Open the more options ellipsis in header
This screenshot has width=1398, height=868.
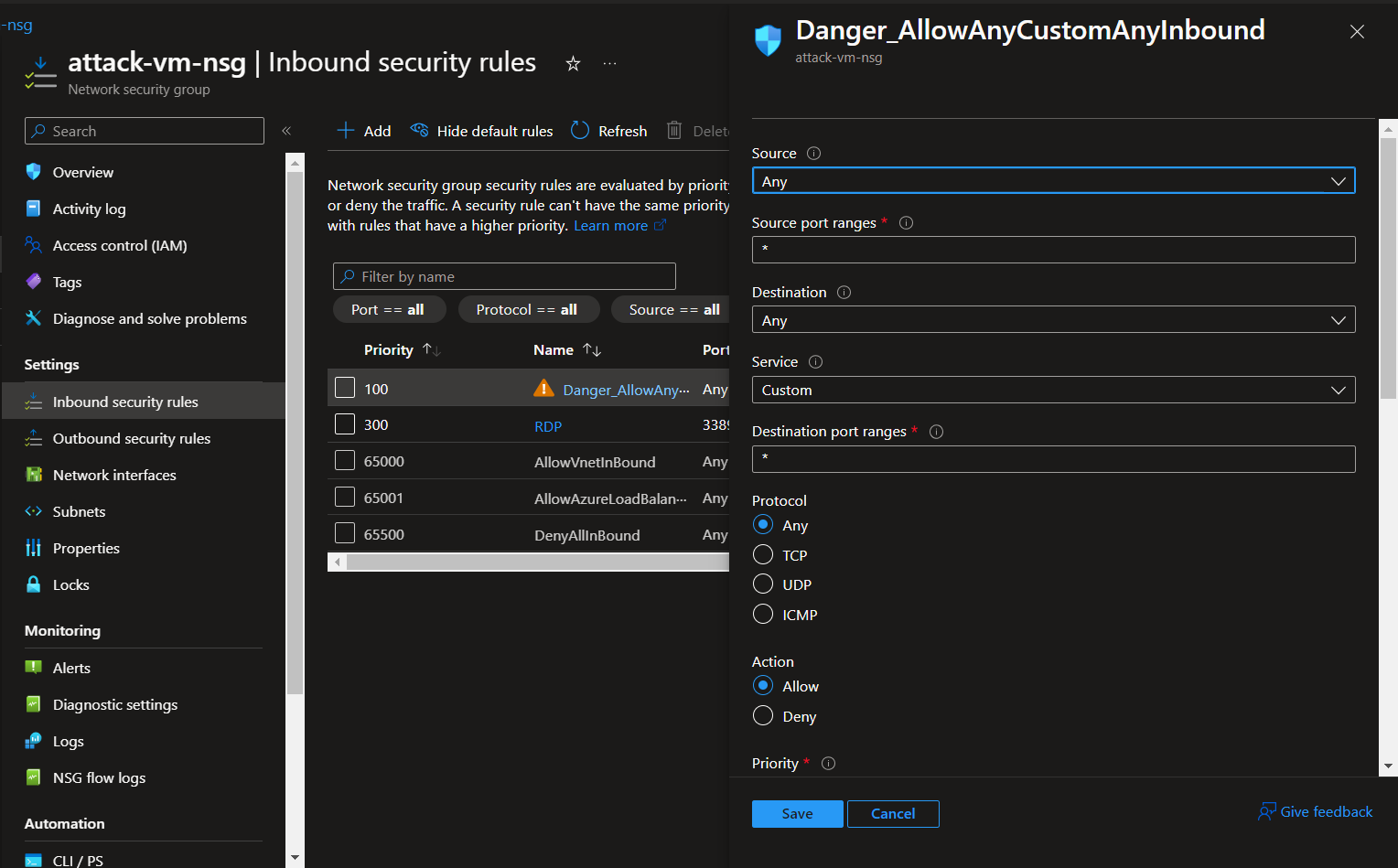click(609, 63)
